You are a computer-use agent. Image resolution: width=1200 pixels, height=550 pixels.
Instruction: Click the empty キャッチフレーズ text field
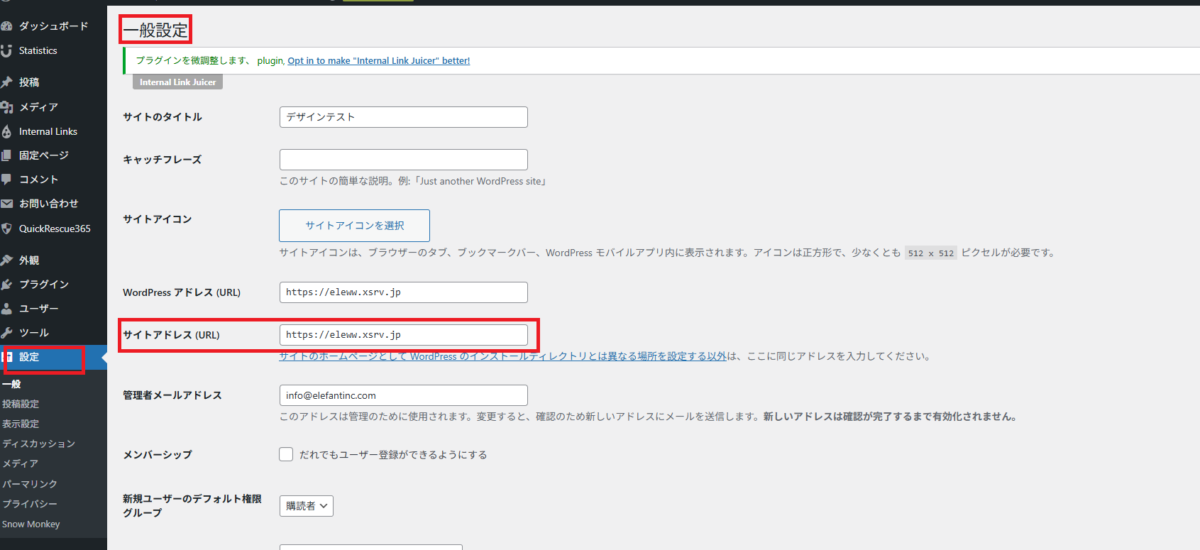point(403,159)
